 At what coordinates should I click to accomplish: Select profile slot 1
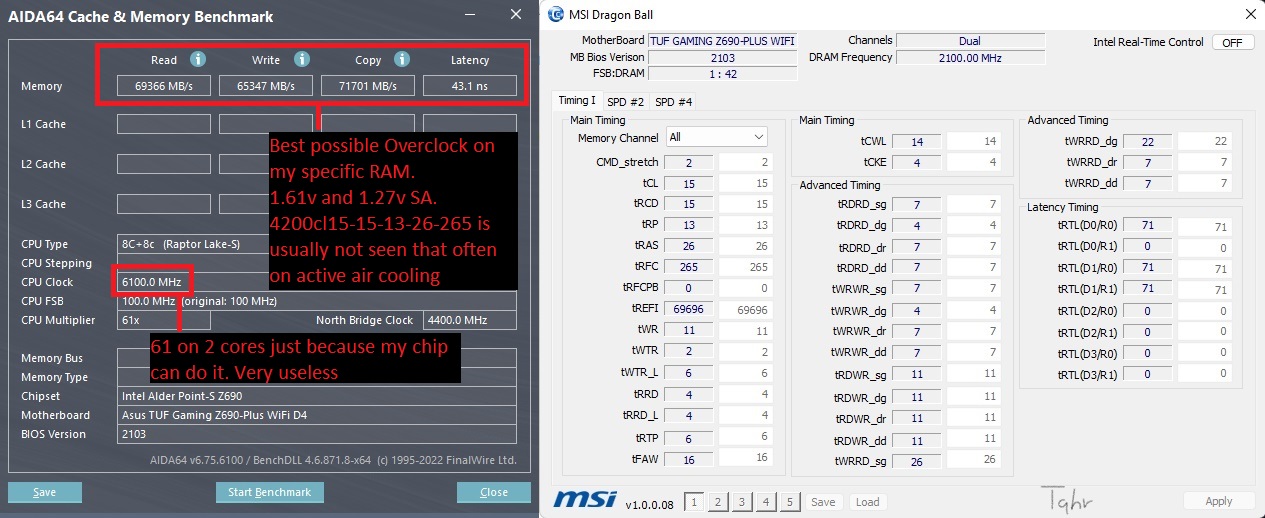click(x=695, y=502)
